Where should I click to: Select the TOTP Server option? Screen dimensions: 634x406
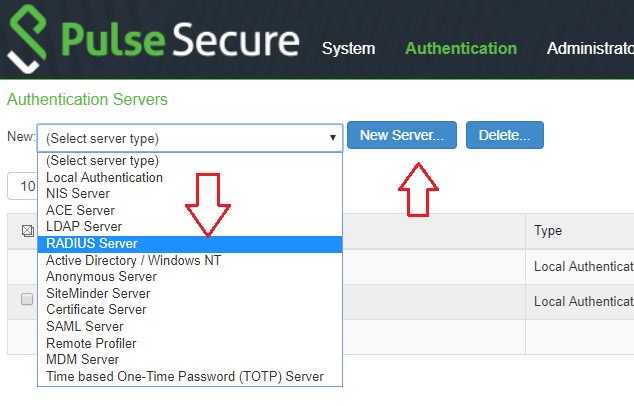click(x=186, y=376)
